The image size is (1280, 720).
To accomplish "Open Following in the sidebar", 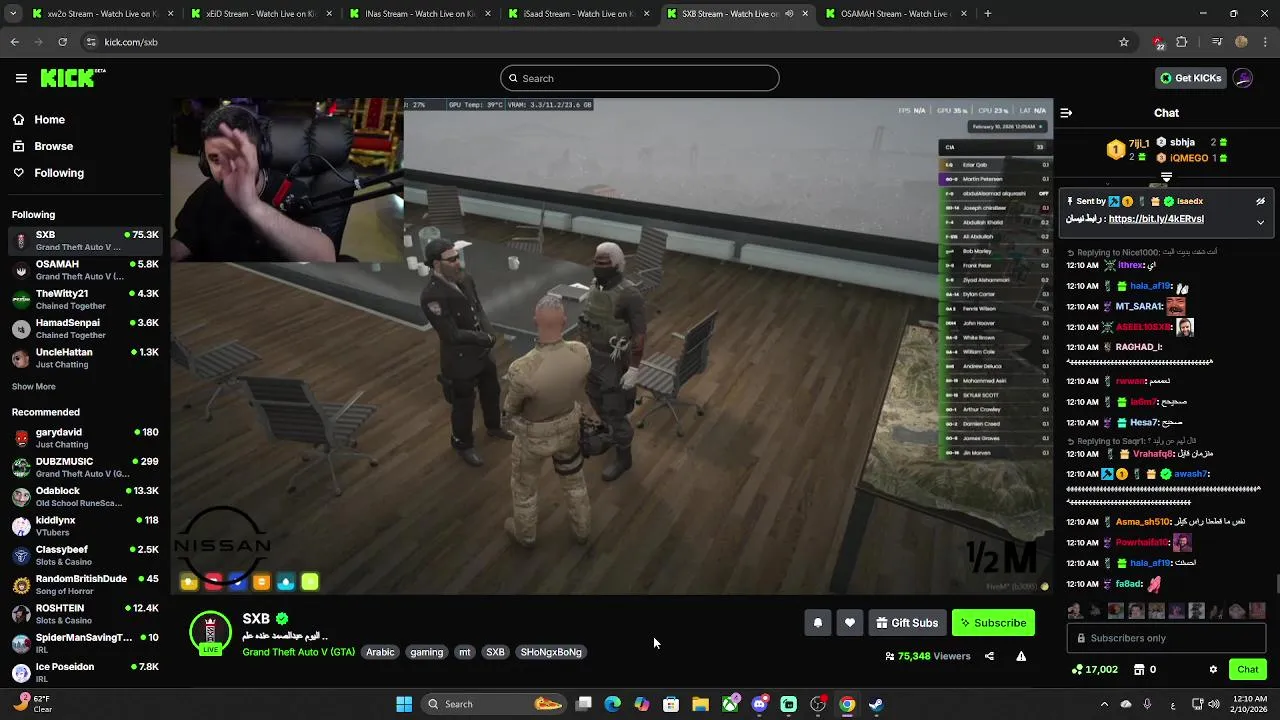I will 59,173.
